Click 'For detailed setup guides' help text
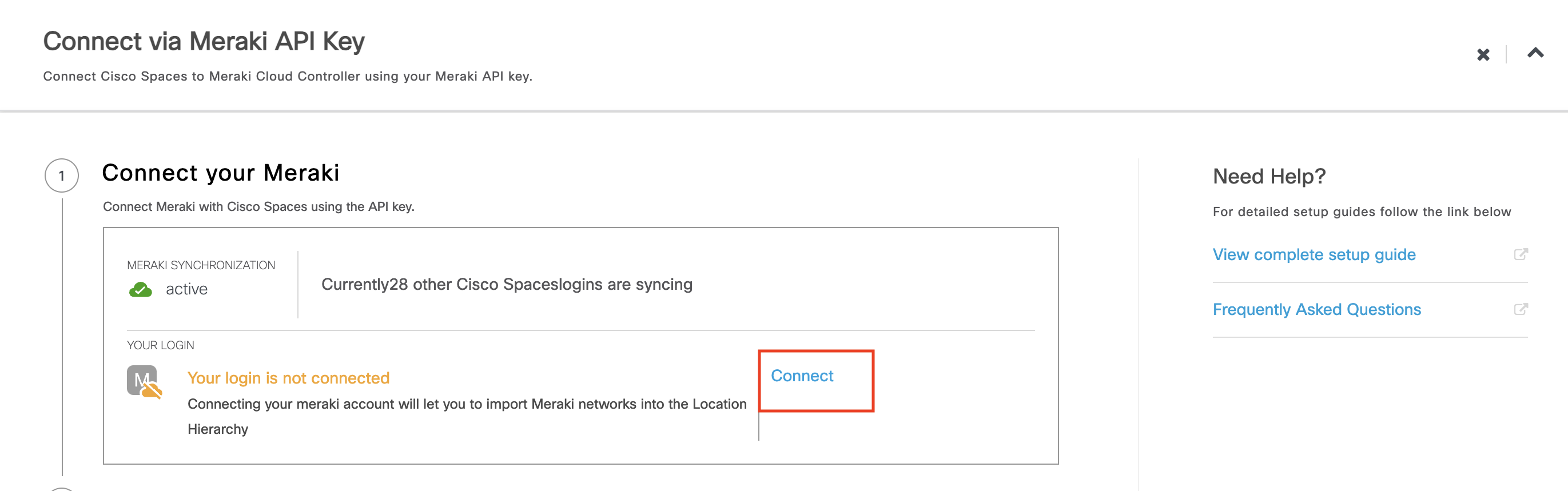 [1361, 211]
